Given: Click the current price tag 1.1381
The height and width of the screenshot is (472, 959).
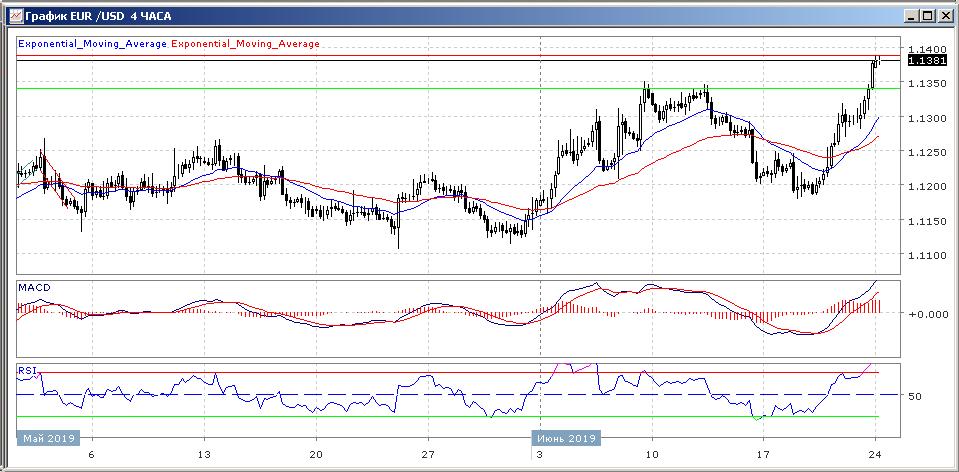Looking at the screenshot, I should pos(922,60).
